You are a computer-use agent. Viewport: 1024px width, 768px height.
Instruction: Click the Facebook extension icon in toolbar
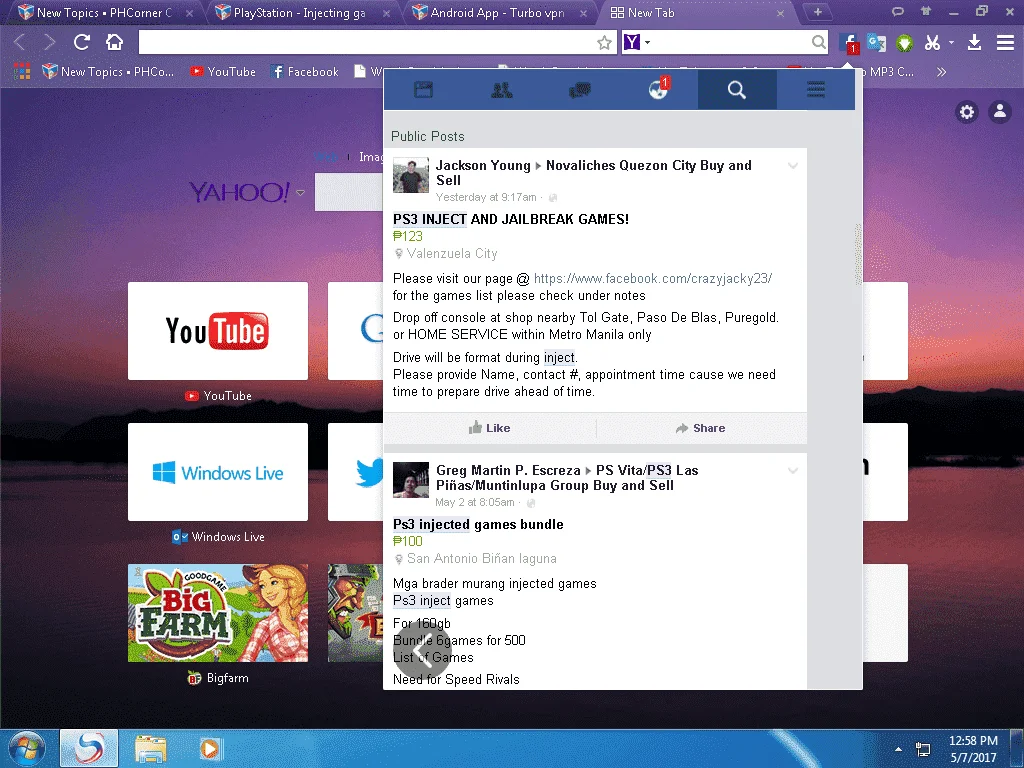click(x=848, y=42)
